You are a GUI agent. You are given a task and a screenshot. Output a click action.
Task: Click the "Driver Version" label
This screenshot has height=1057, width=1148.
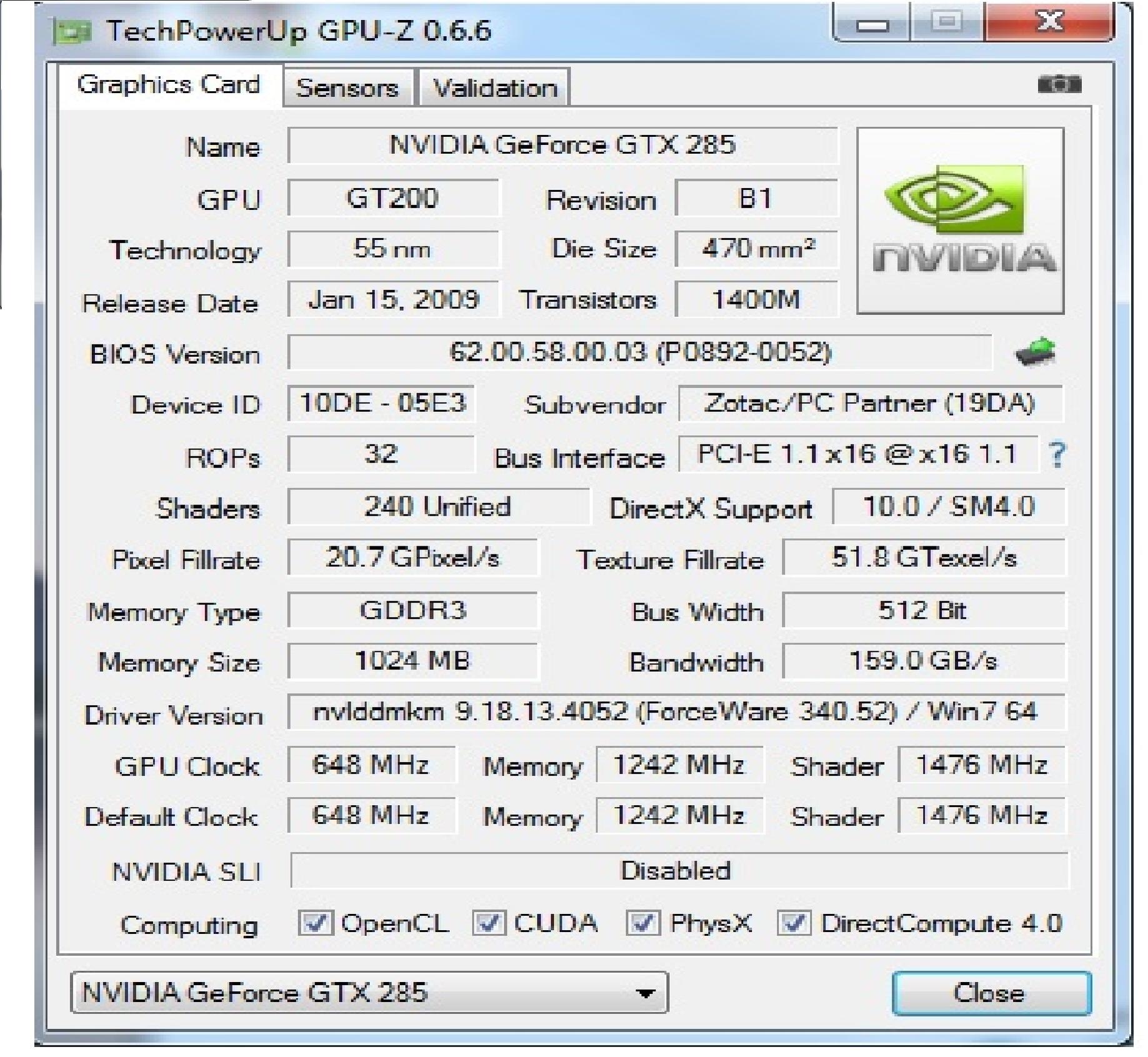[174, 715]
